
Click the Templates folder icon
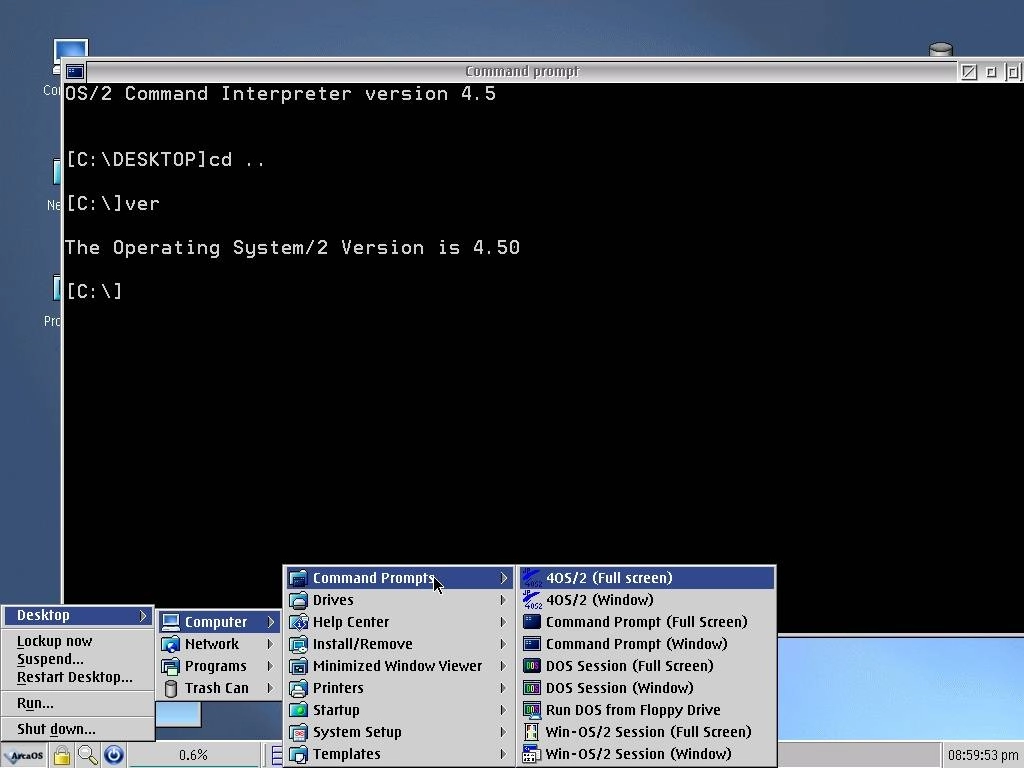pyautogui.click(x=298, y=754)
